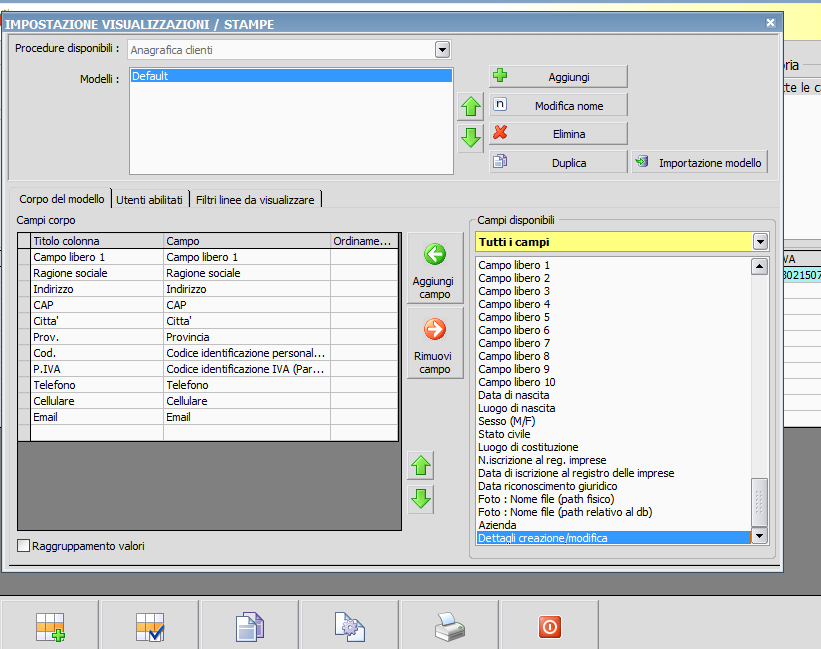
Task: Select the Prov. row title cell
Action: click(x=97, y=337)
